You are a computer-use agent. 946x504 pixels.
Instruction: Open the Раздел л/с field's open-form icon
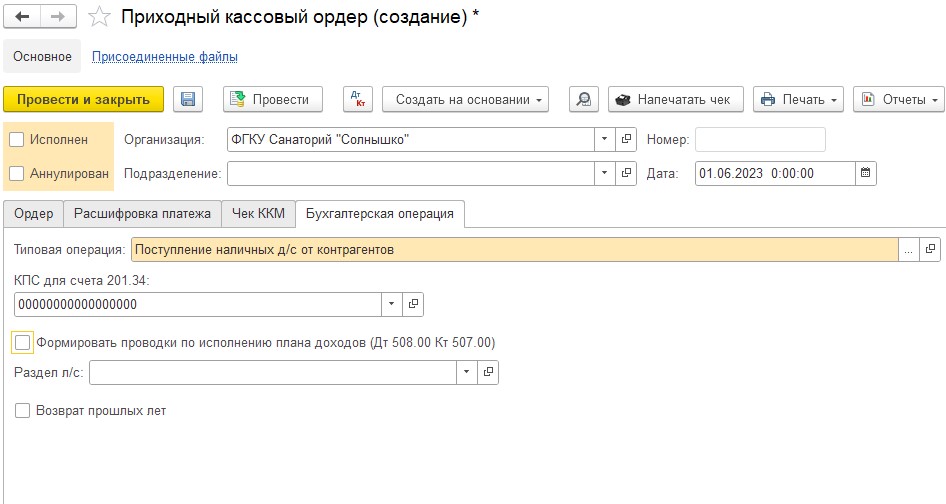[488, 372]
